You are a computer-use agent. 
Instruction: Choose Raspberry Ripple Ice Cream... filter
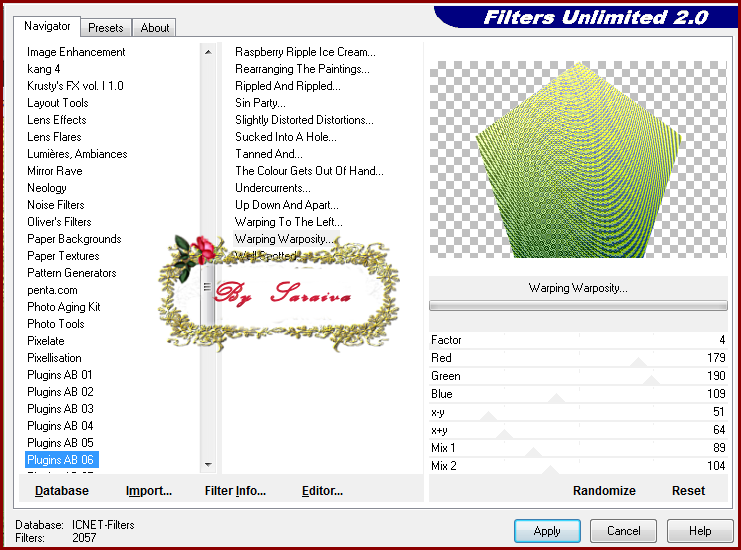pos(305,52)
